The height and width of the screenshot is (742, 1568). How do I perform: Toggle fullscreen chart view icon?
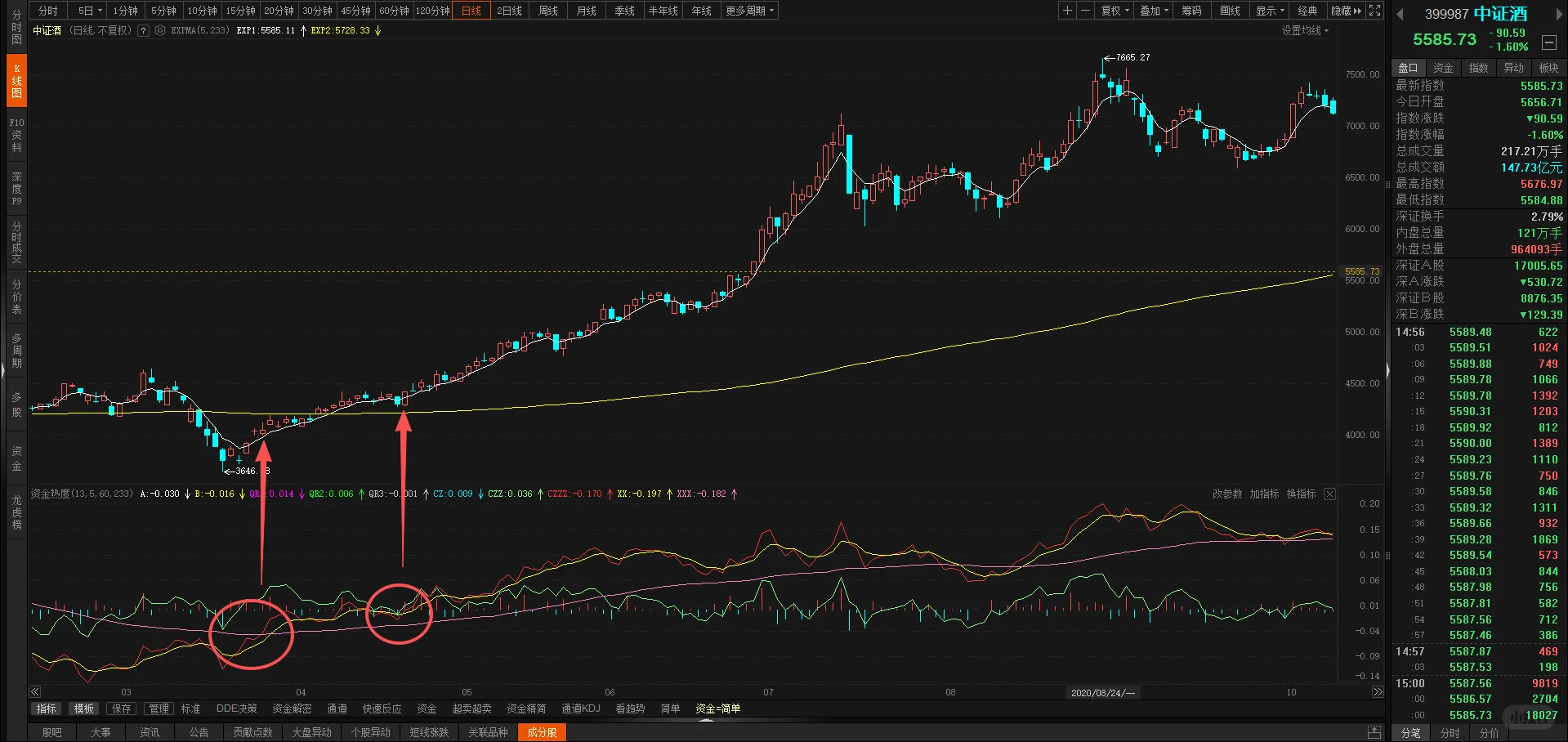(1375, 11)
